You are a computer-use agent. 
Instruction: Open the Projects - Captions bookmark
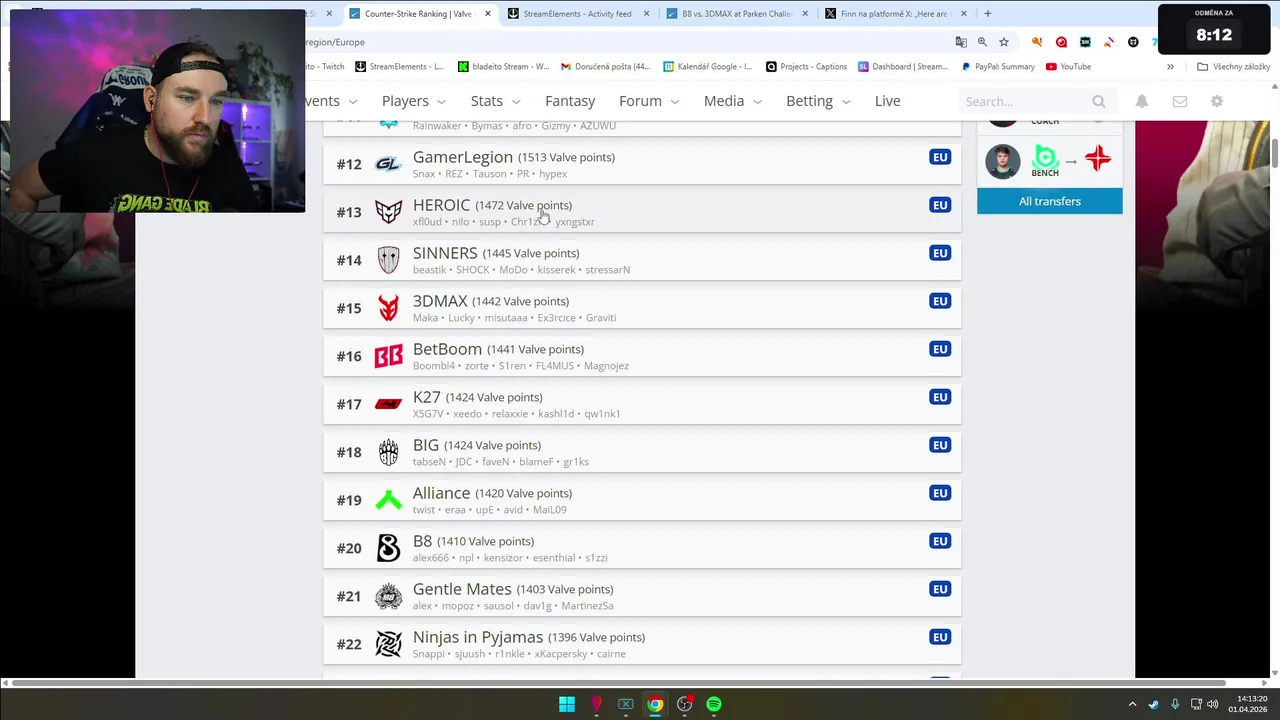pyautogui.click(x=806, y=67)
